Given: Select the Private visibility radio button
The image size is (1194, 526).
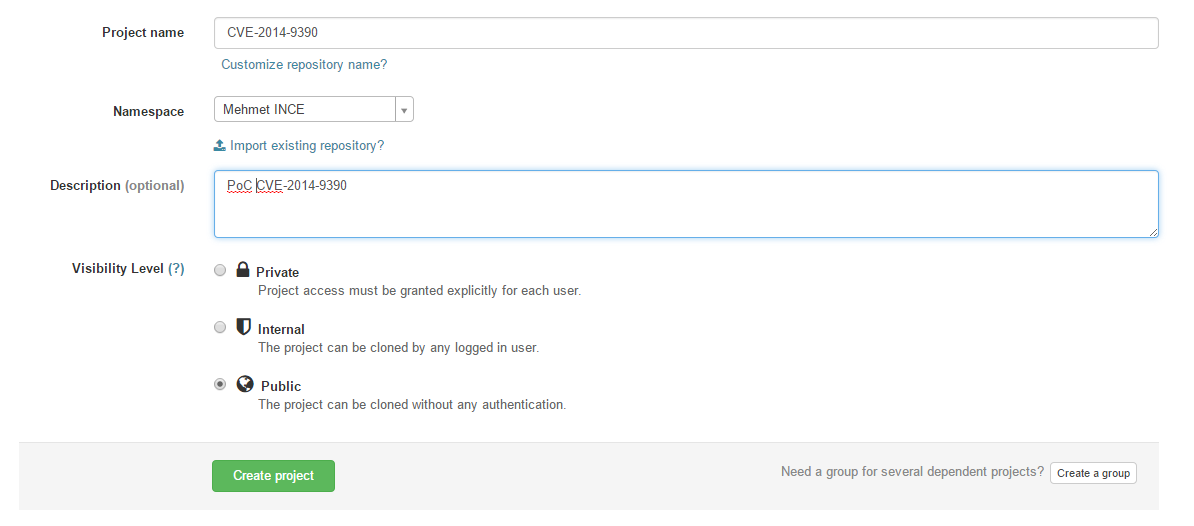Looking at the screenshot, I should (x=220, y=270).
